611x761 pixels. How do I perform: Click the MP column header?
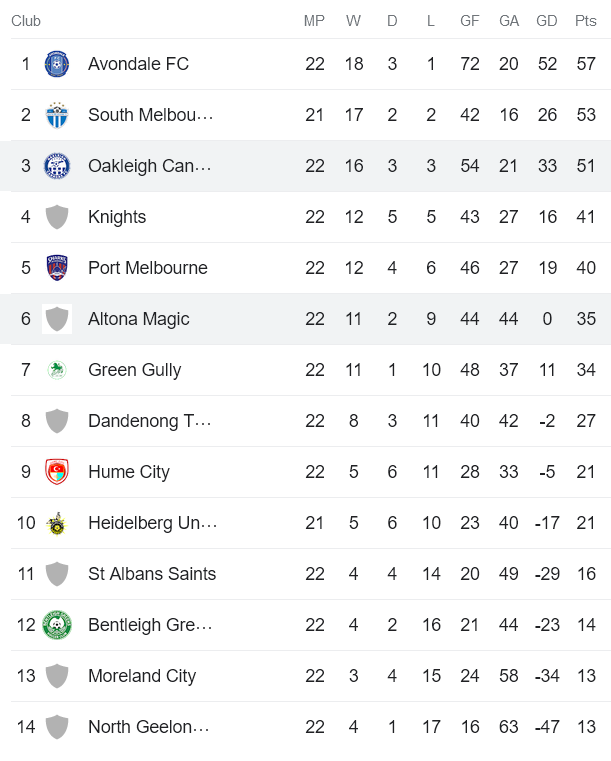pos(315,21)
